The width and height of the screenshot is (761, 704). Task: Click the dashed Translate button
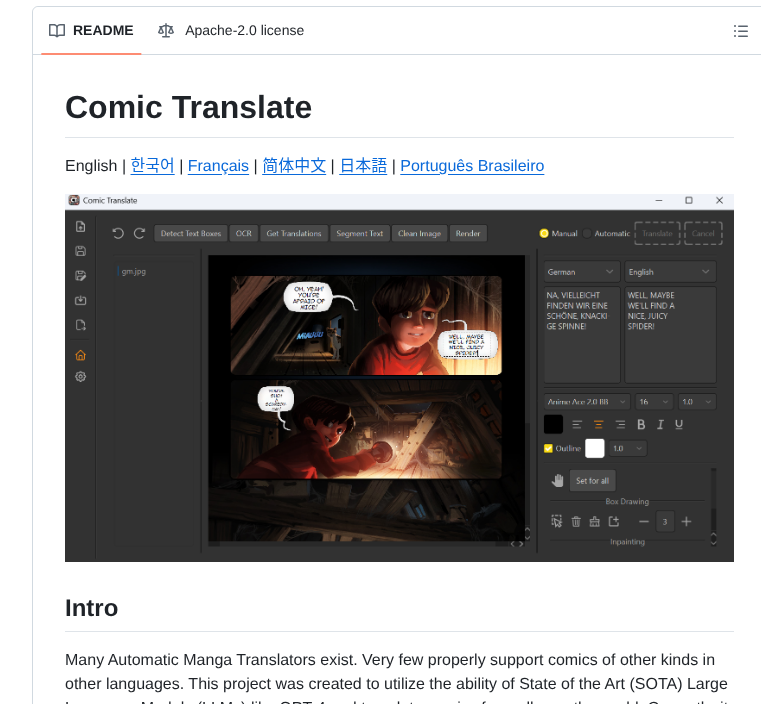coord(657,233)
